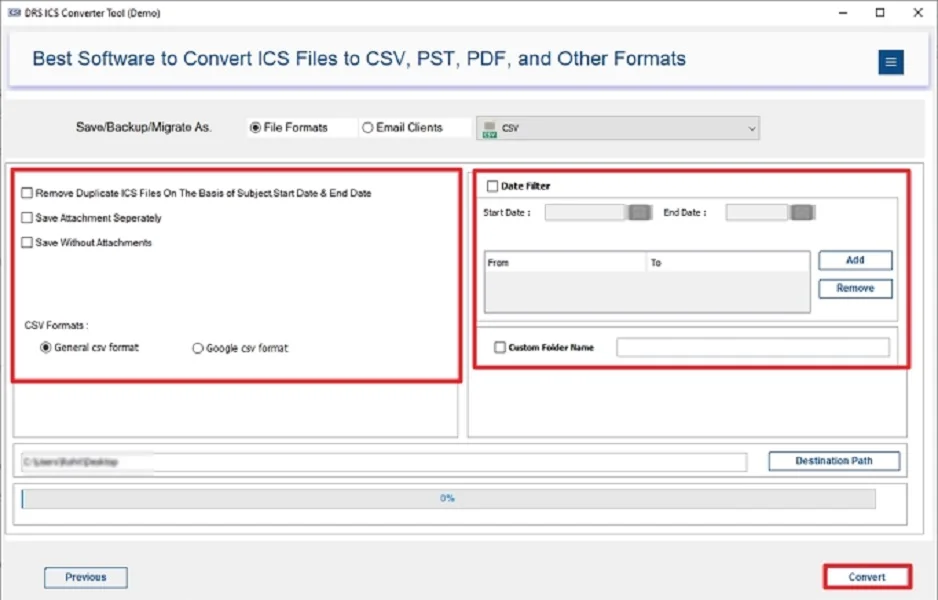The image size is (938, 600).
Task: Pick General csv format radio button
Action: point(45,348)
